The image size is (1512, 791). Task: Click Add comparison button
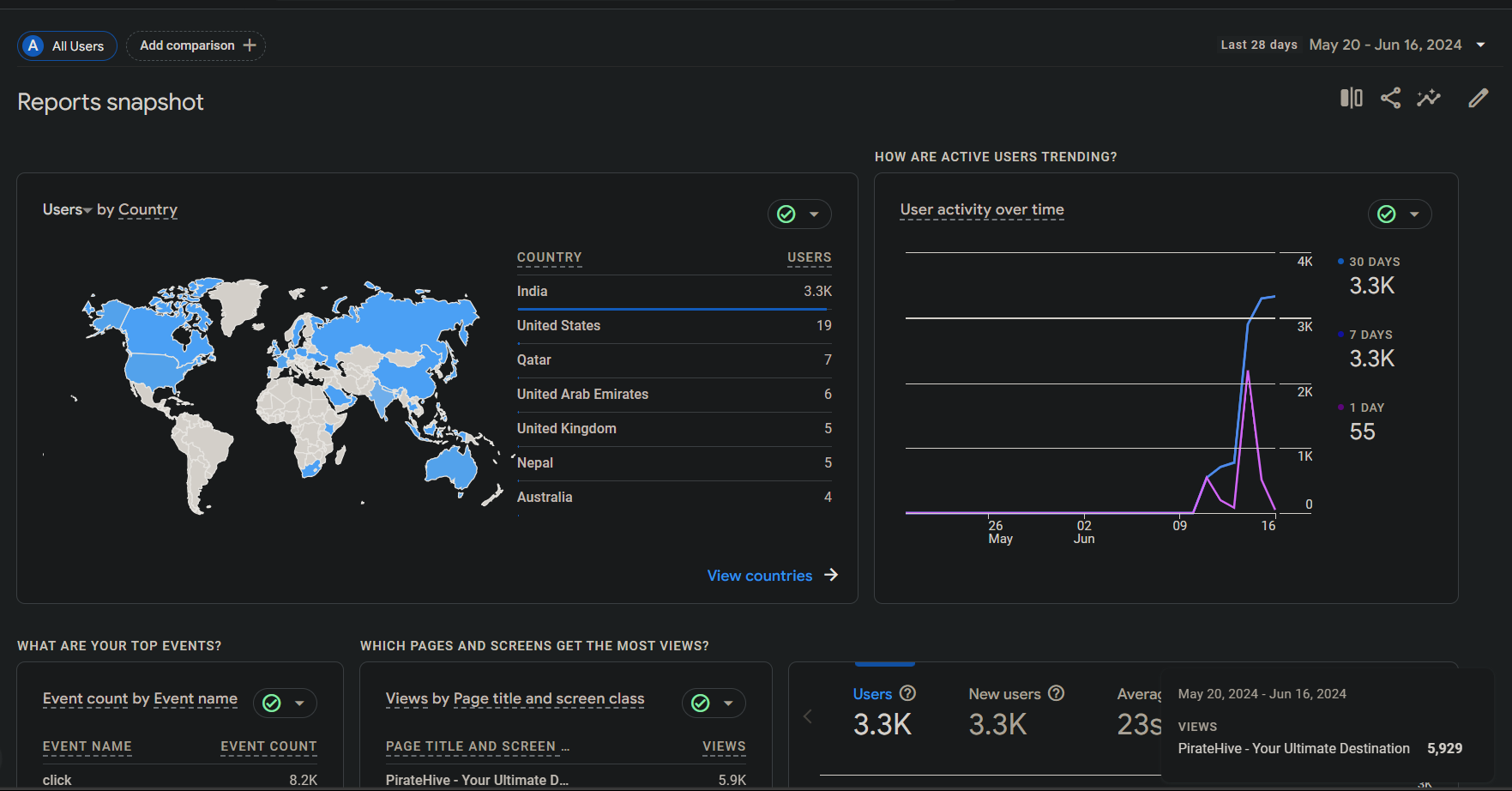coord(196,45)
